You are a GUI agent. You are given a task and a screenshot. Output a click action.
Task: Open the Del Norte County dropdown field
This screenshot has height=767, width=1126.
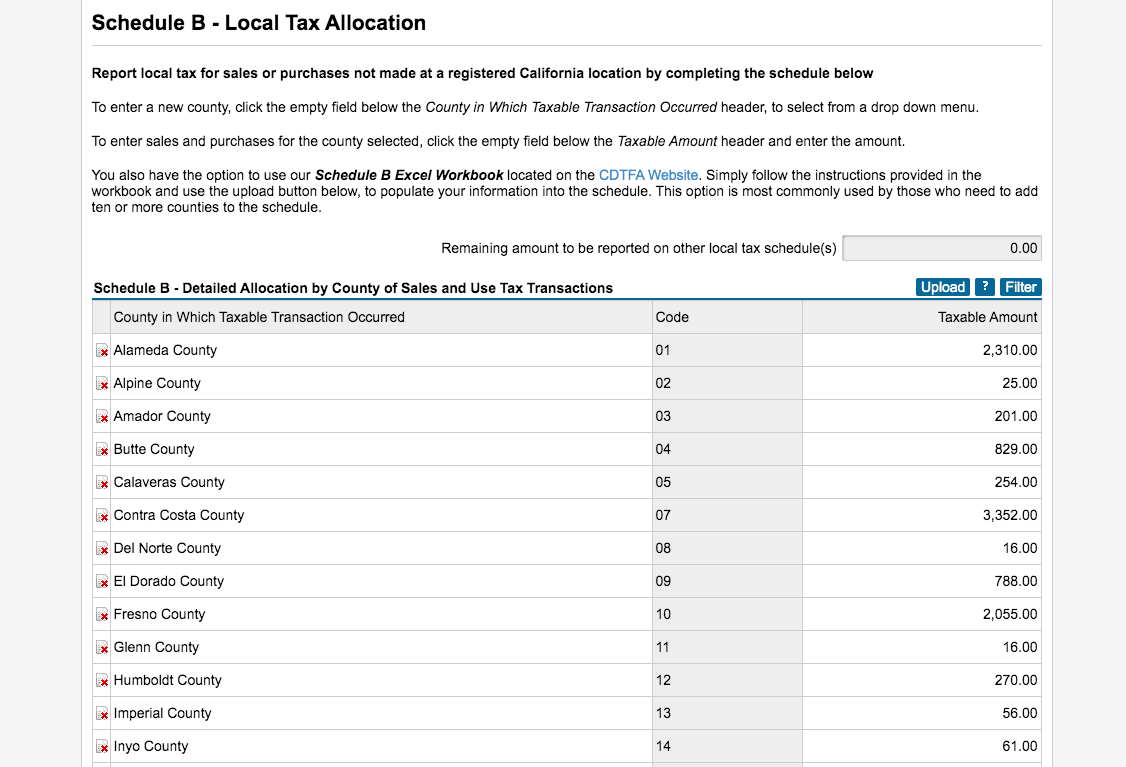pos(381,549)
